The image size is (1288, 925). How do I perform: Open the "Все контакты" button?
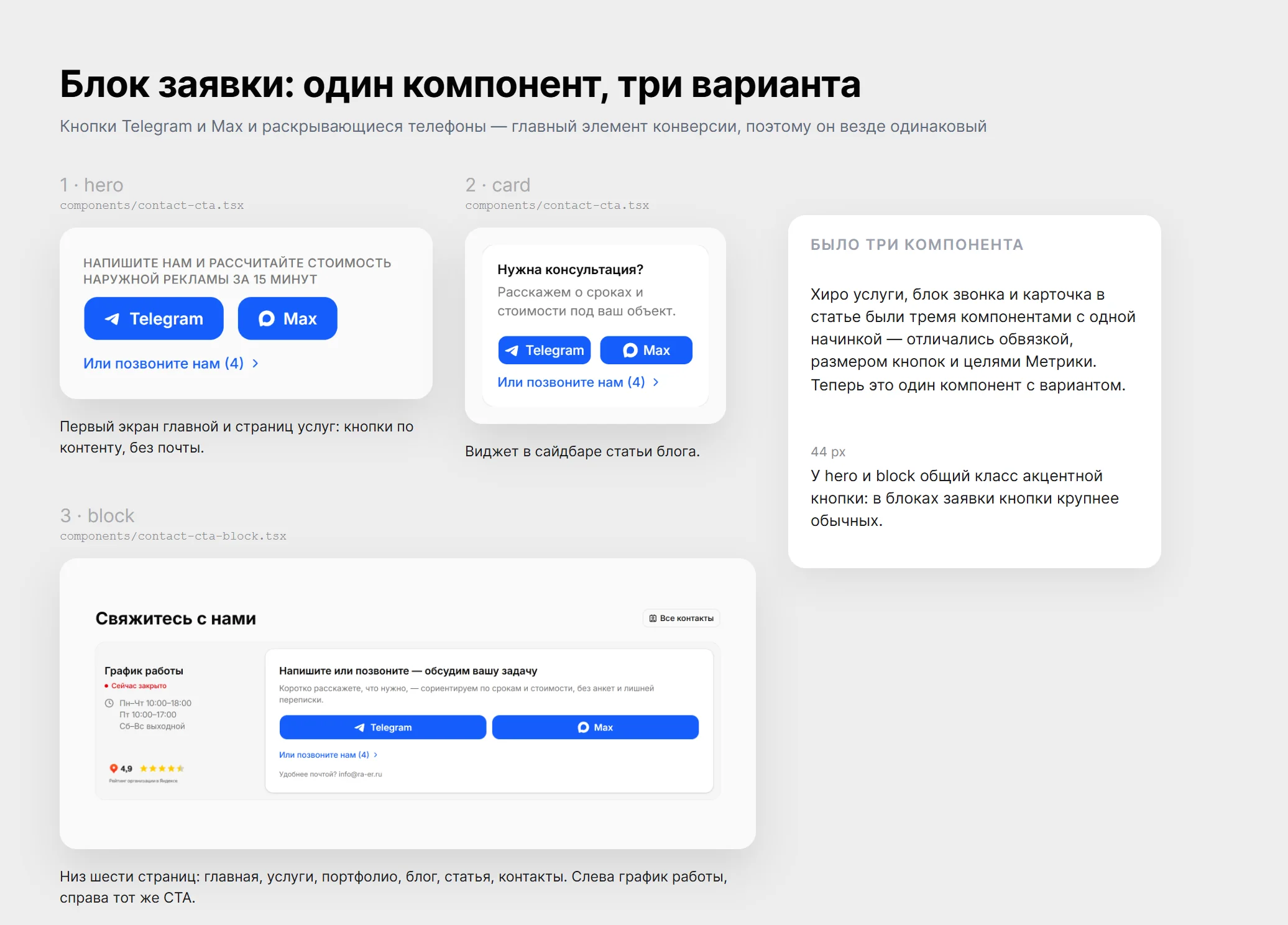point(681,618)
